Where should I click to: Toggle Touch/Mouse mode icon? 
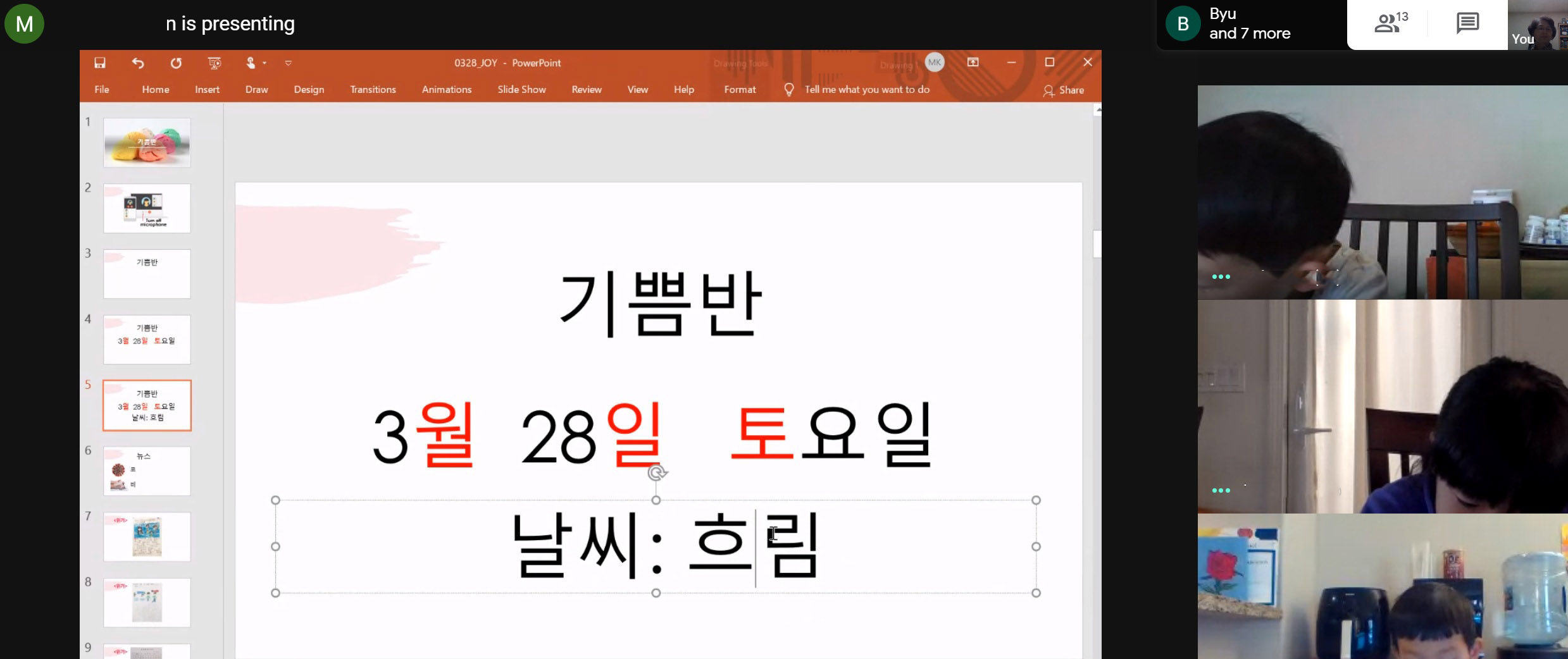point(251,63)
